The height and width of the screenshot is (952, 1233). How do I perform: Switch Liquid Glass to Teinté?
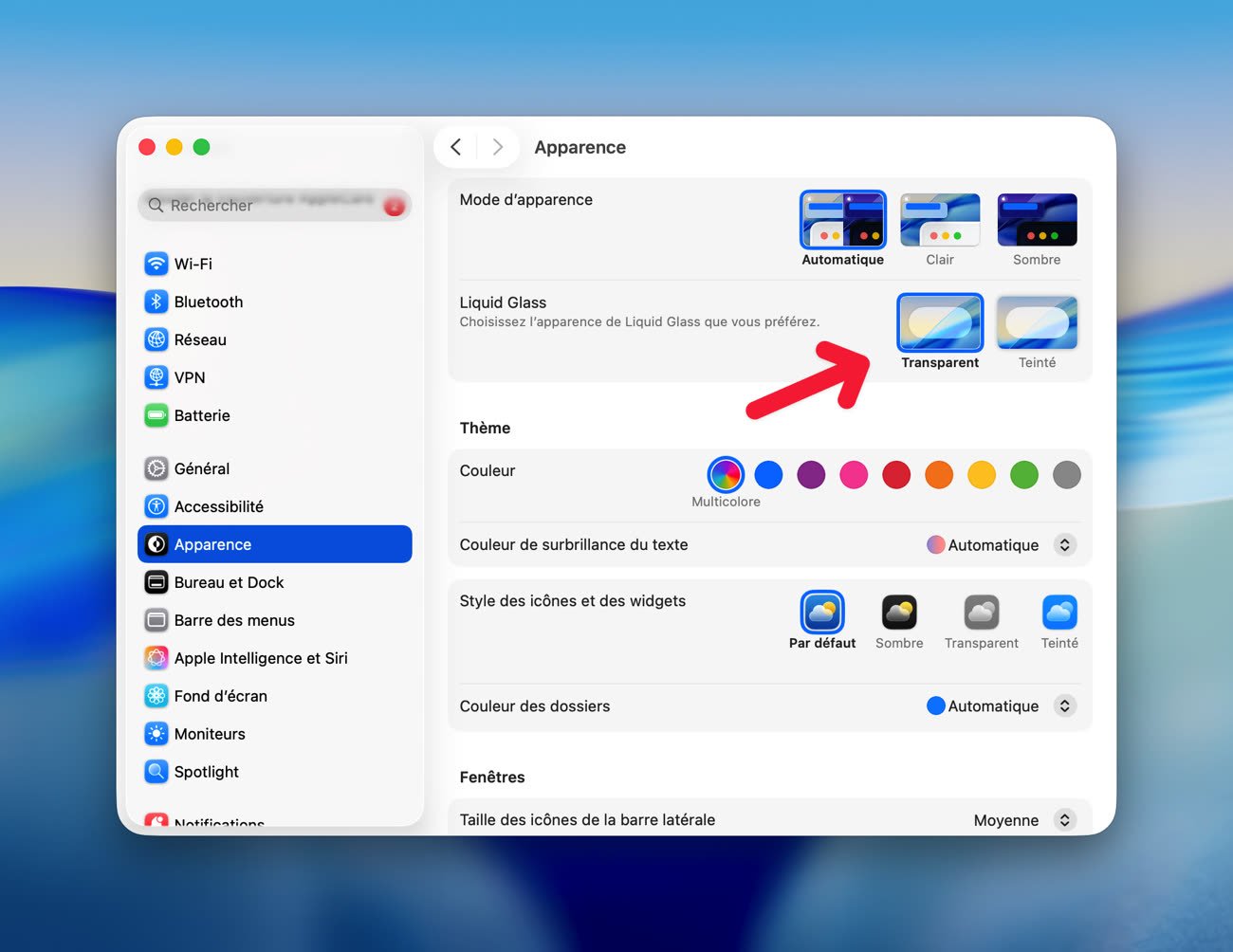pos(1037,323)
